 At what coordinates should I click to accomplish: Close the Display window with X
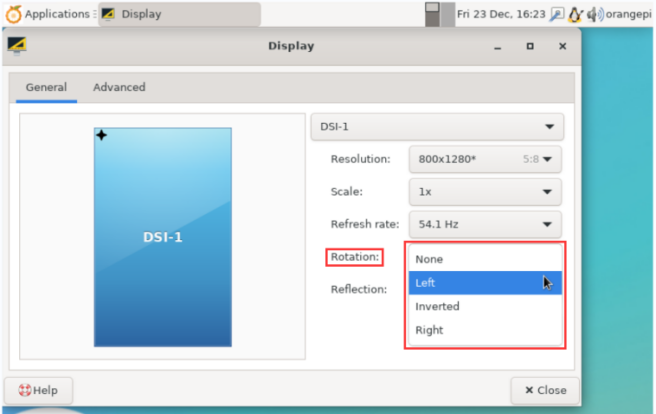(563, 46)
